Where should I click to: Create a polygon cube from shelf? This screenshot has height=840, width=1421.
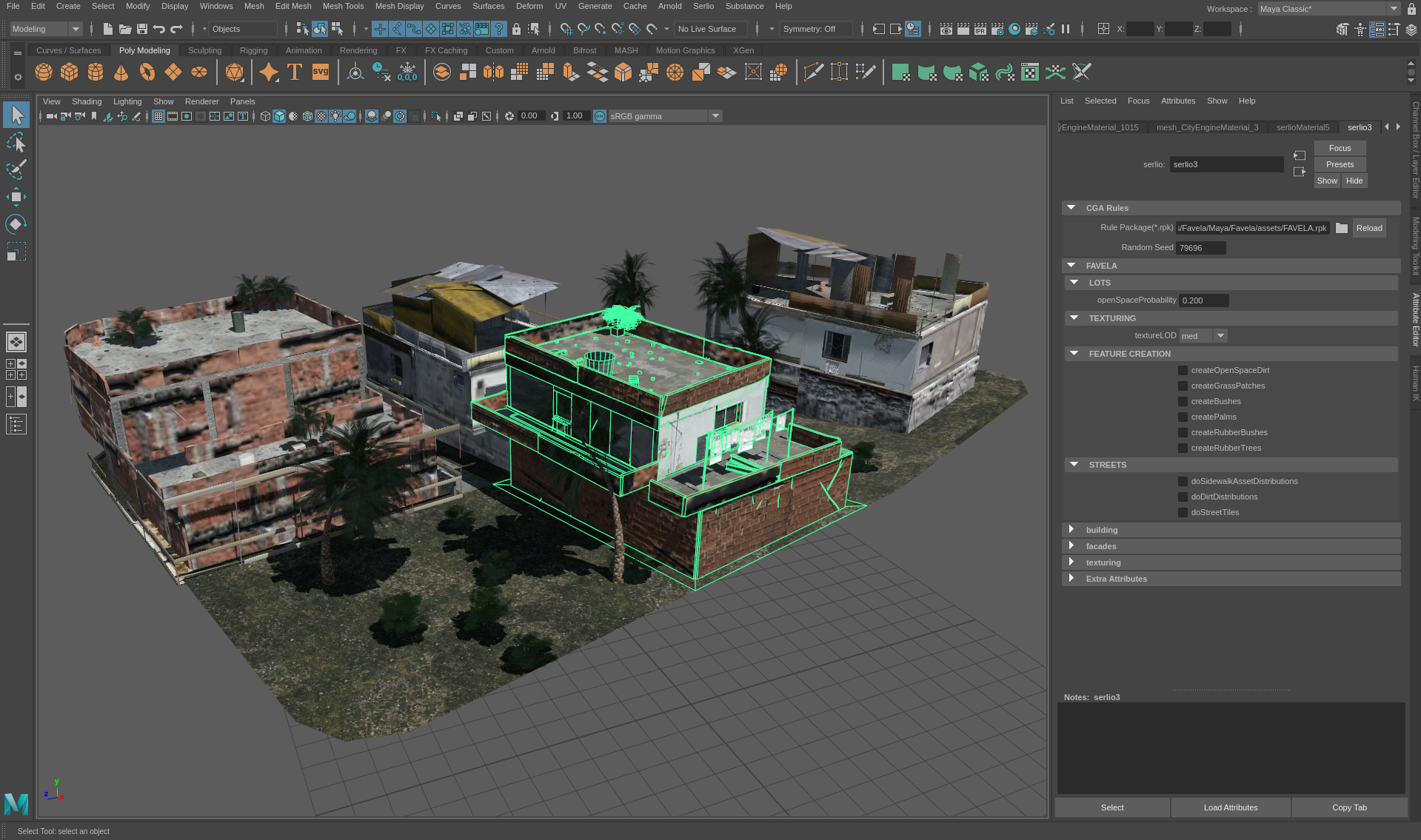(70, 72)
